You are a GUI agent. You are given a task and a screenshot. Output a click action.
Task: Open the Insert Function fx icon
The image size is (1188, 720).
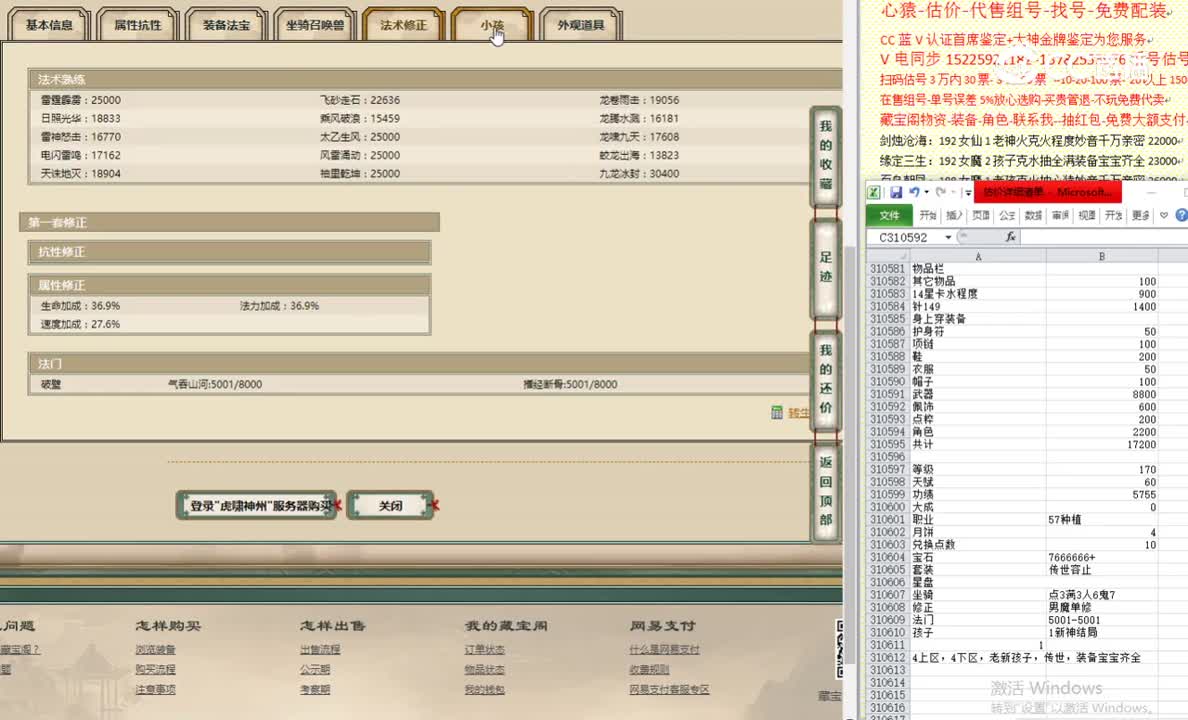[x=1010, y=237]
